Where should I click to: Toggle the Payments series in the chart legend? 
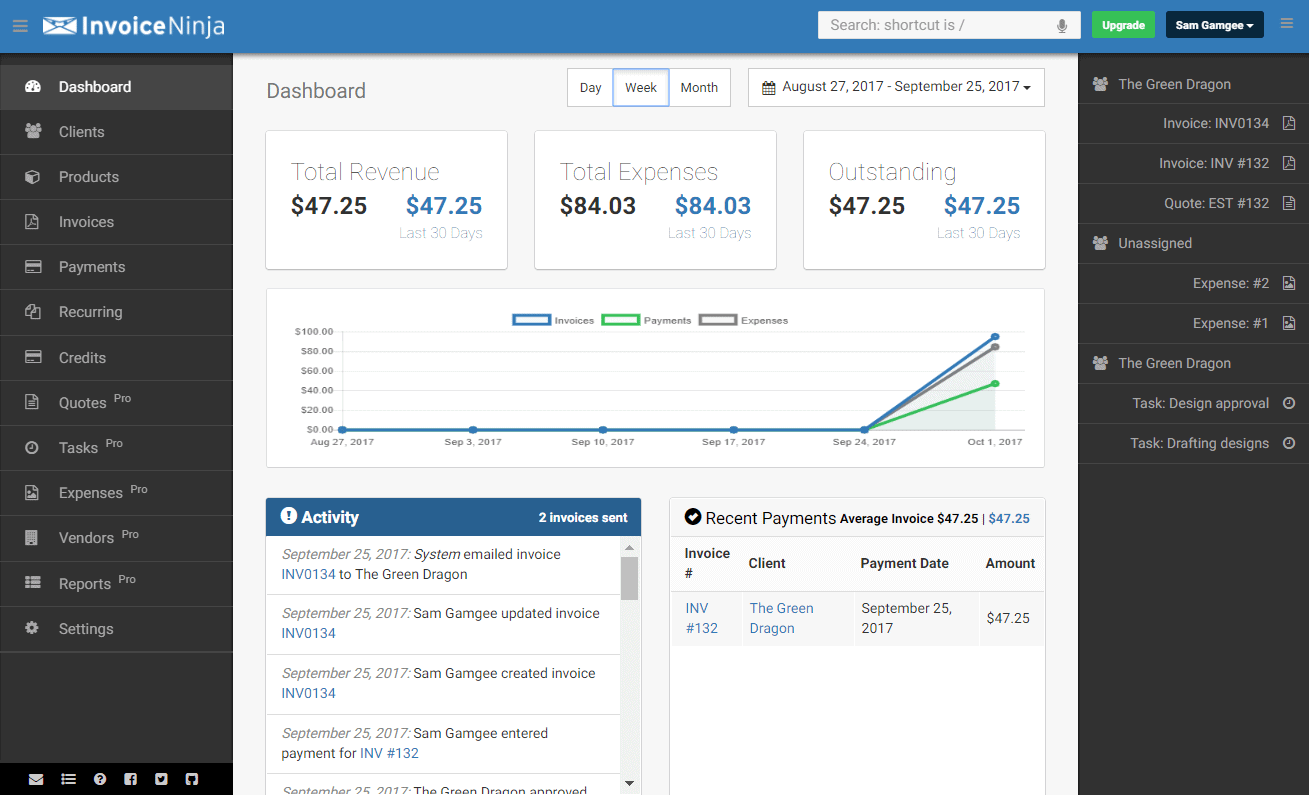(646, 320)
